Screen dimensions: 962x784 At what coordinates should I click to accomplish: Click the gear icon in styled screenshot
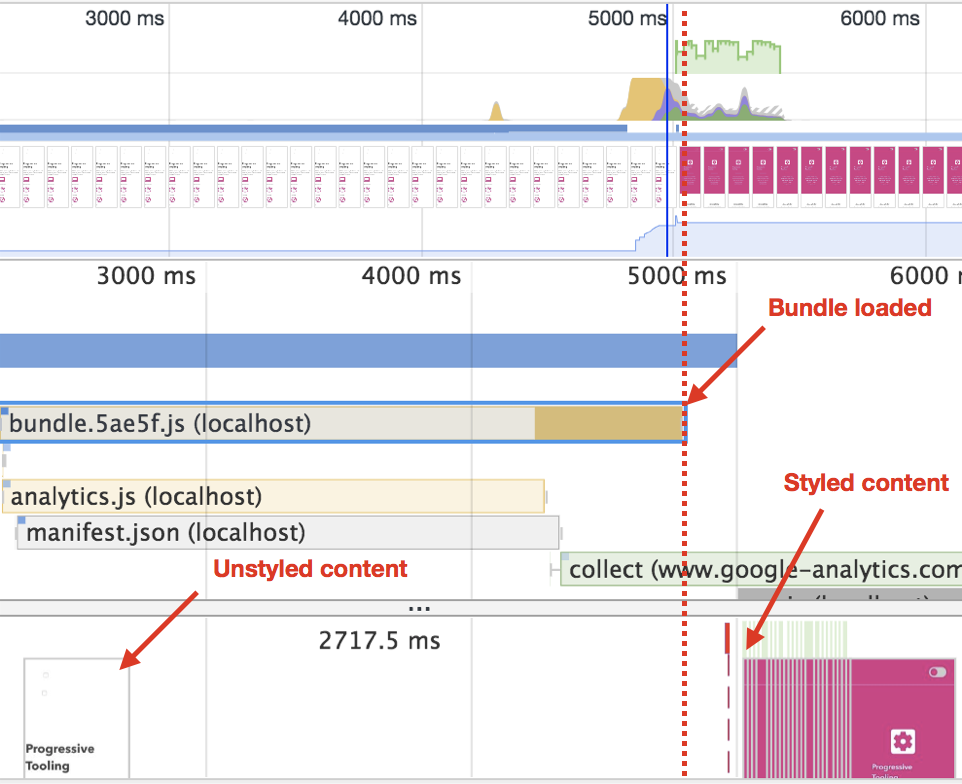coord(903,741)
